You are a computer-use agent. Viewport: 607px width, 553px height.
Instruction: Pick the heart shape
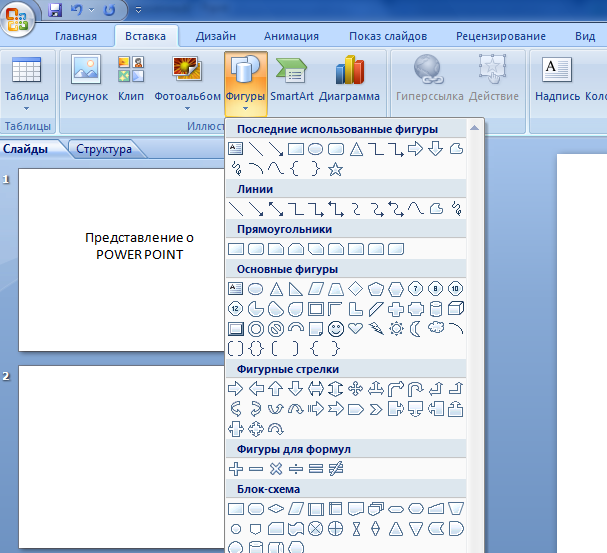coord(355,329)
